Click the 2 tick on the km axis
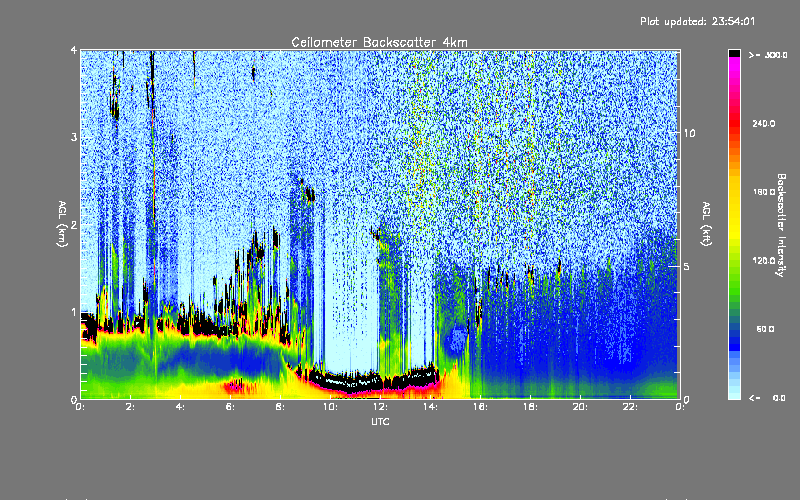 pos(74,224)
